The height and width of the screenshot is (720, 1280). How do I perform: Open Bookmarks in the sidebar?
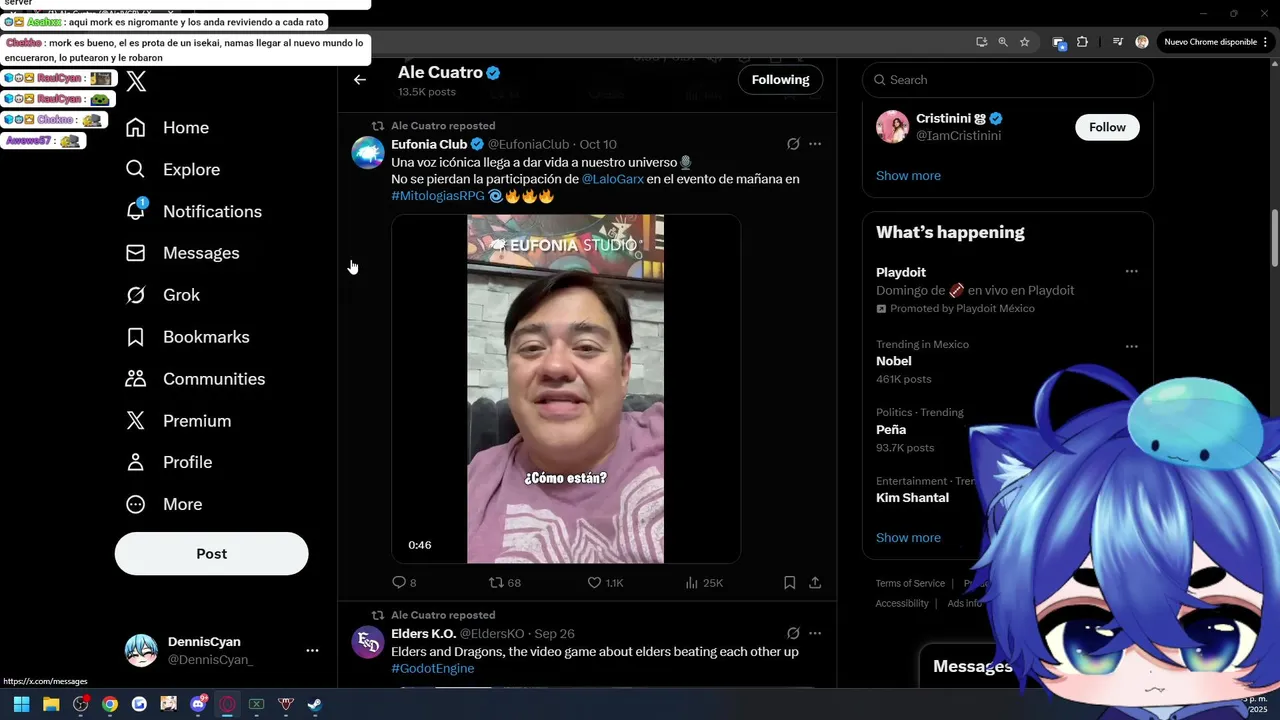click(x=187, y=337)
